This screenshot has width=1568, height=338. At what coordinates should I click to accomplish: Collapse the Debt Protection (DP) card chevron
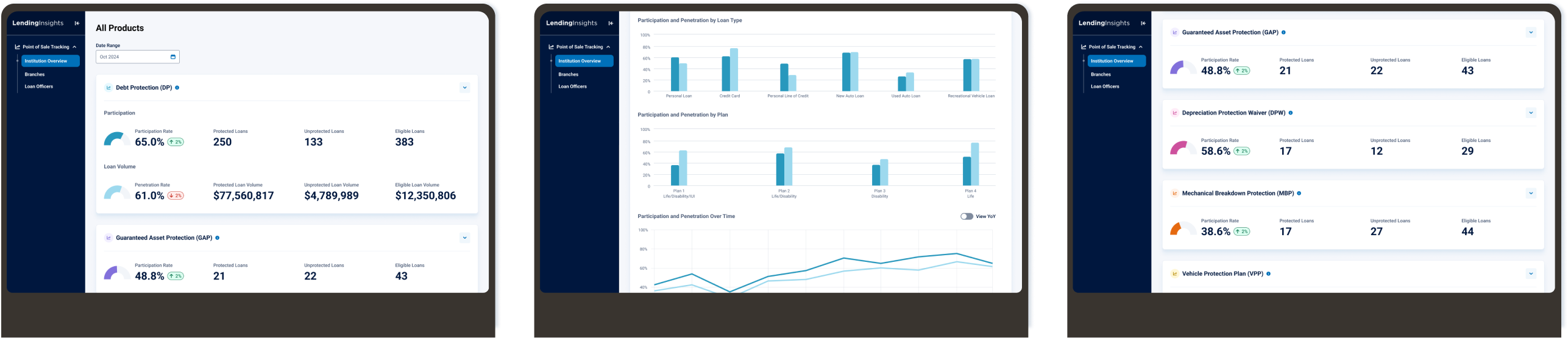click(x=465, y=88)
